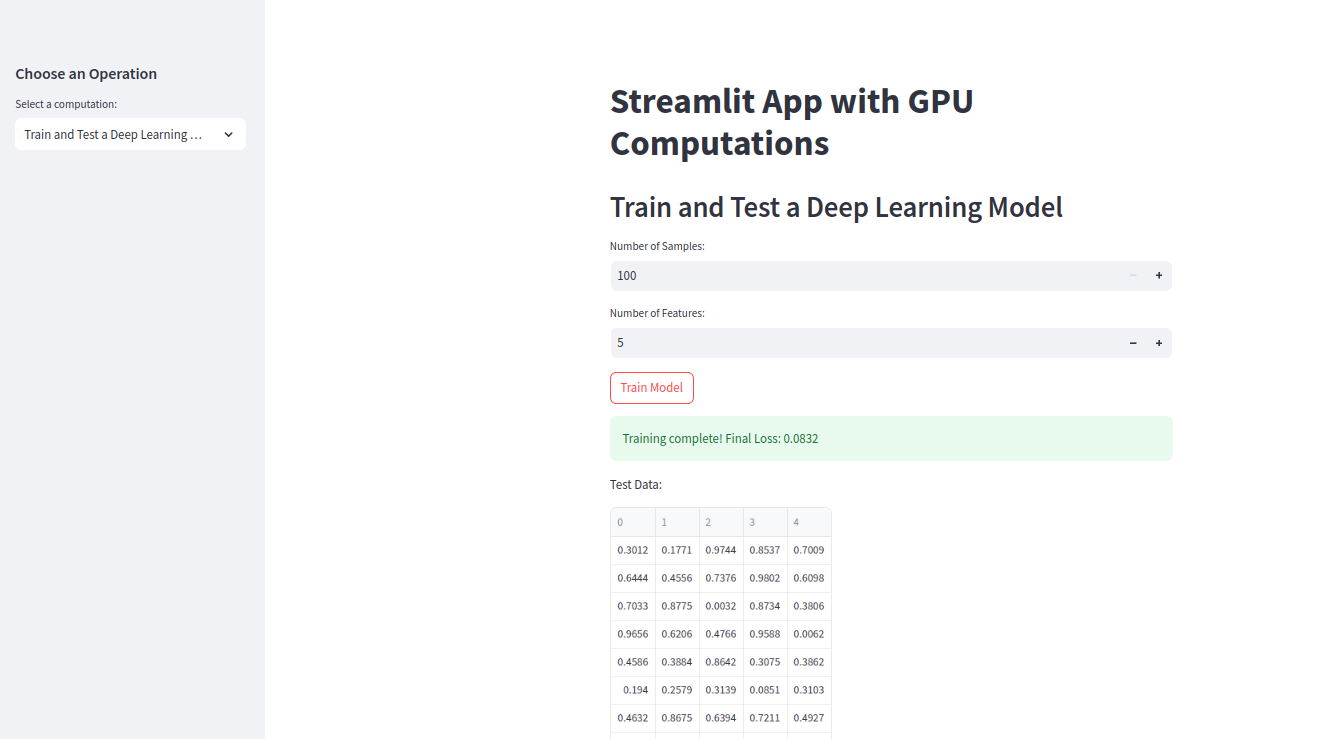Decrement Number of Features using minus icon
The image size is (1332, 739).
point(1133,343)
